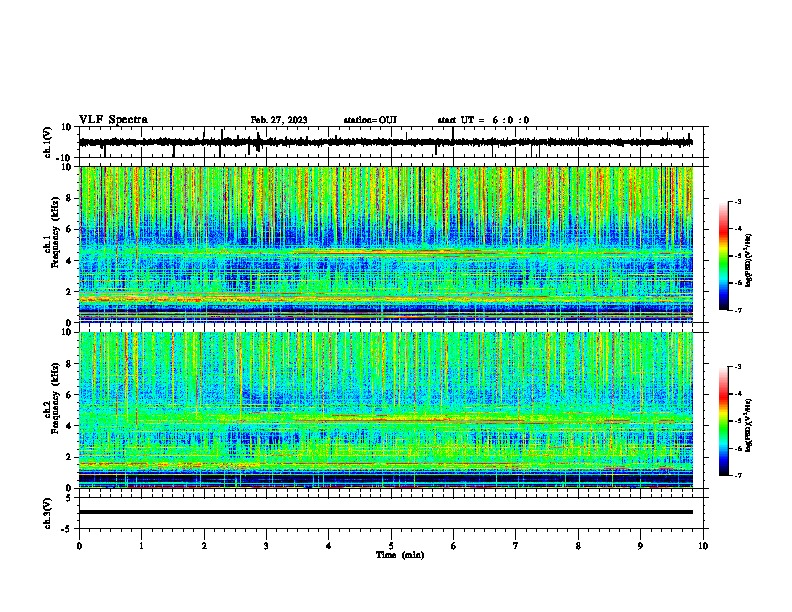
Task: Click the ch.1 colorbar "log(PSD)" label
Action: tap(749, 260)
